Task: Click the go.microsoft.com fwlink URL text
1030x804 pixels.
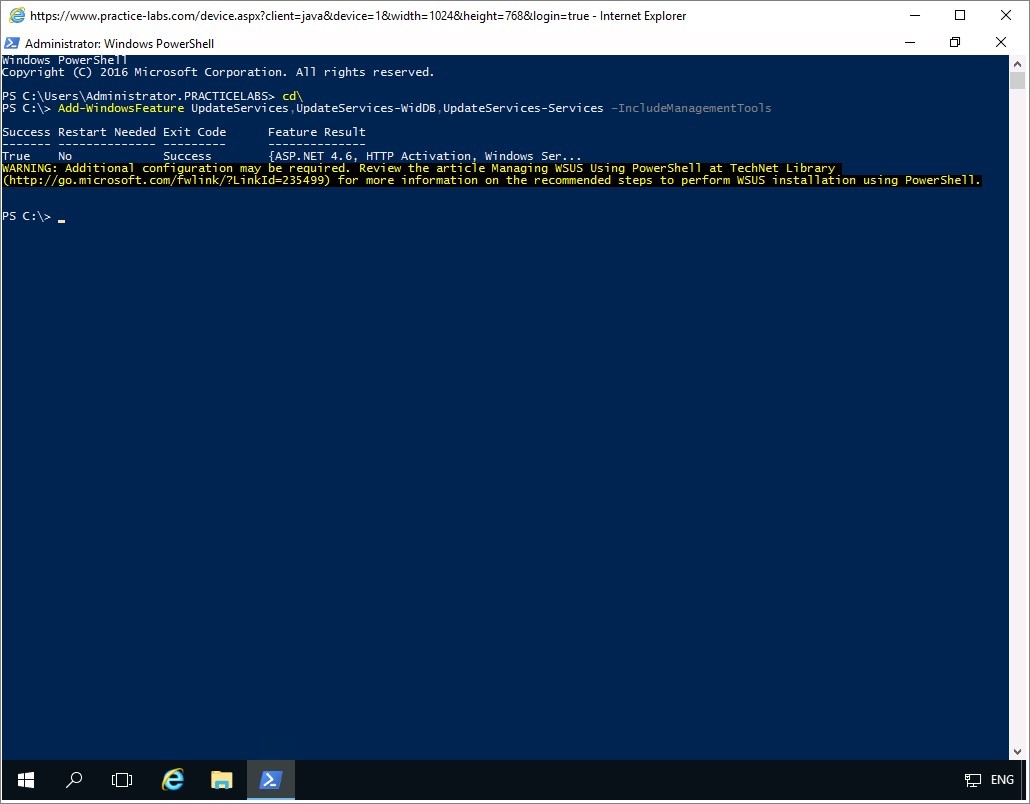Action: click(166, 181)
